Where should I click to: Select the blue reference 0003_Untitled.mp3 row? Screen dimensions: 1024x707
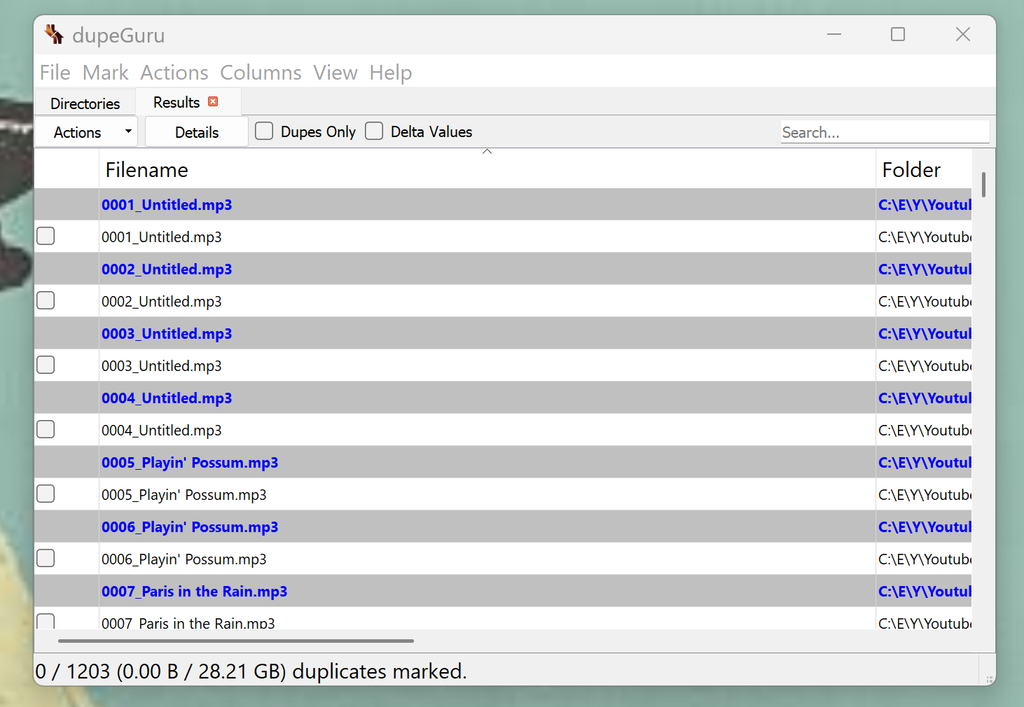[503, 334]
